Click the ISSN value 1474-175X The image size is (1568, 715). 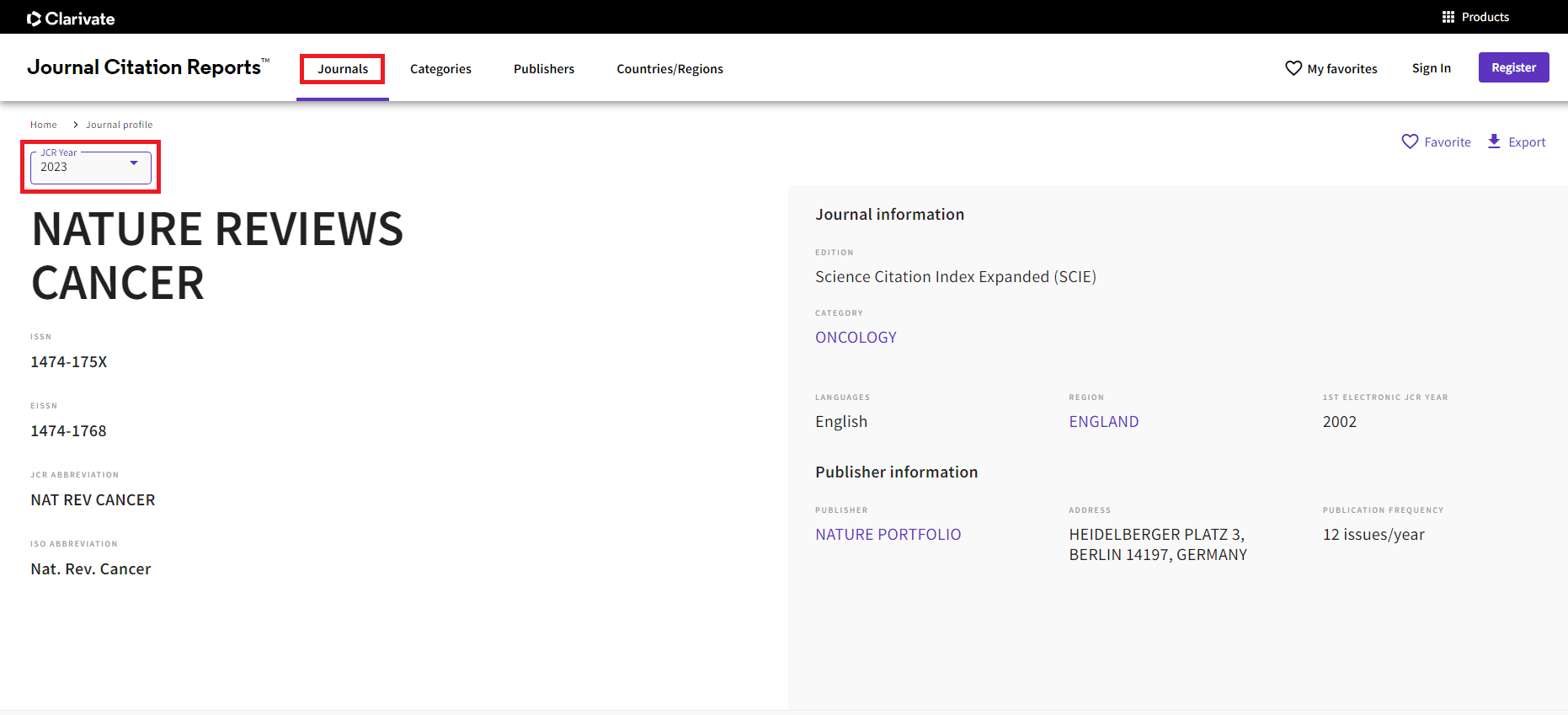[69, 362]
